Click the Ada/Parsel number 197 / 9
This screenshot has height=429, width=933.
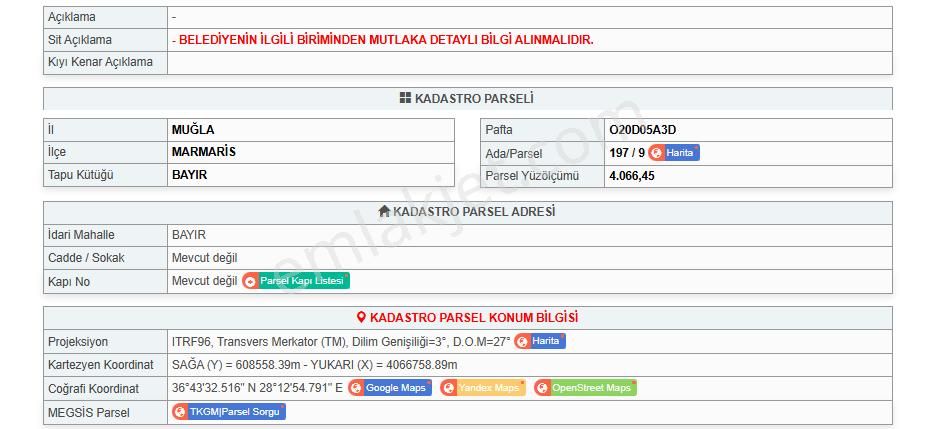coord(626,153)
